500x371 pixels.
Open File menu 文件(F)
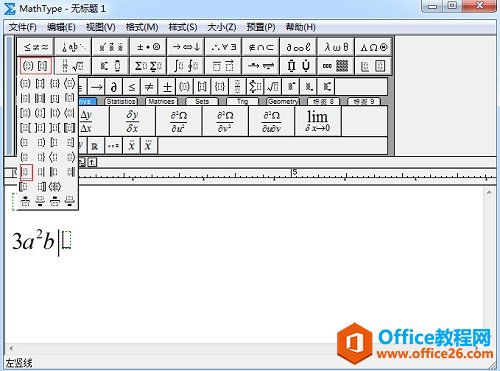coord(22,27)
